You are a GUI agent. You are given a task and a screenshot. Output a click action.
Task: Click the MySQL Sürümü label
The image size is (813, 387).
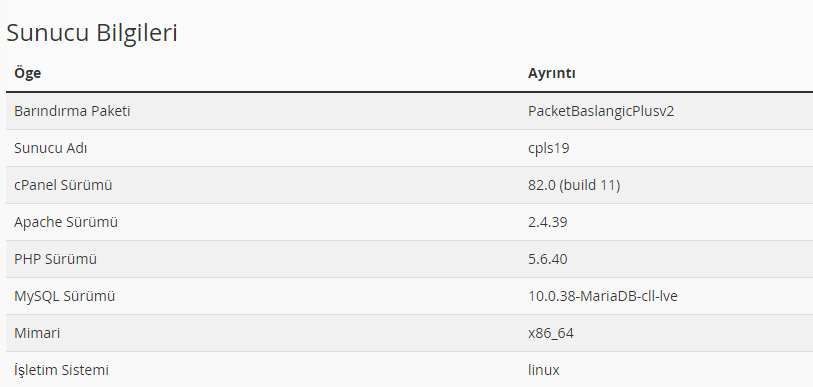[64, 296]
